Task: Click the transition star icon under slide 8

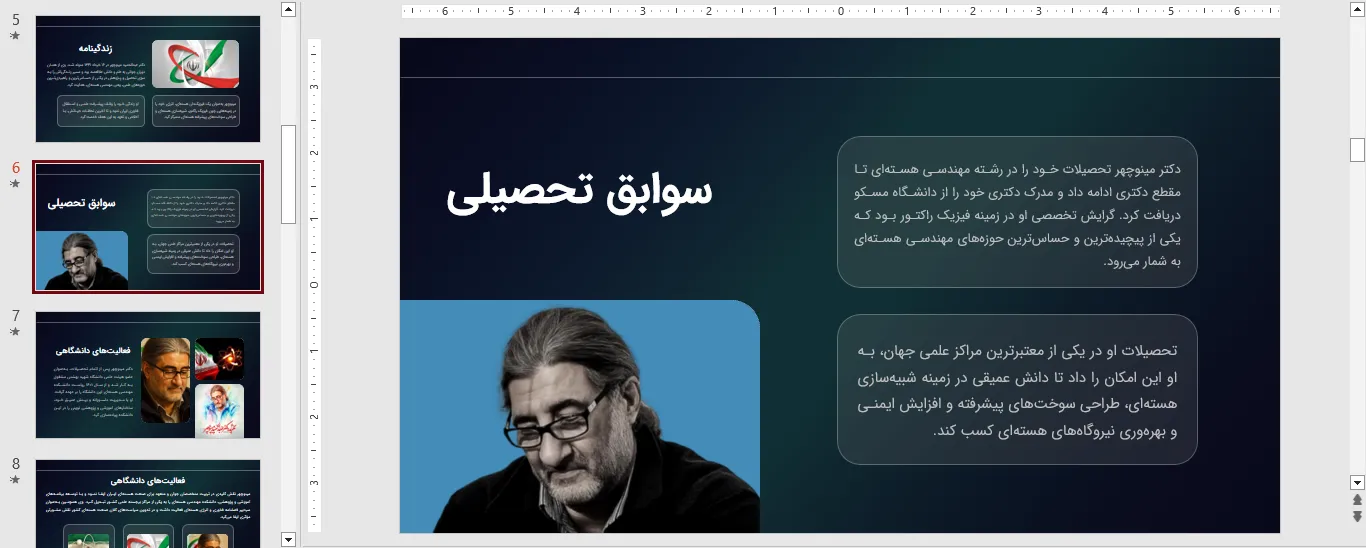Action: click(x=15, y=479)
